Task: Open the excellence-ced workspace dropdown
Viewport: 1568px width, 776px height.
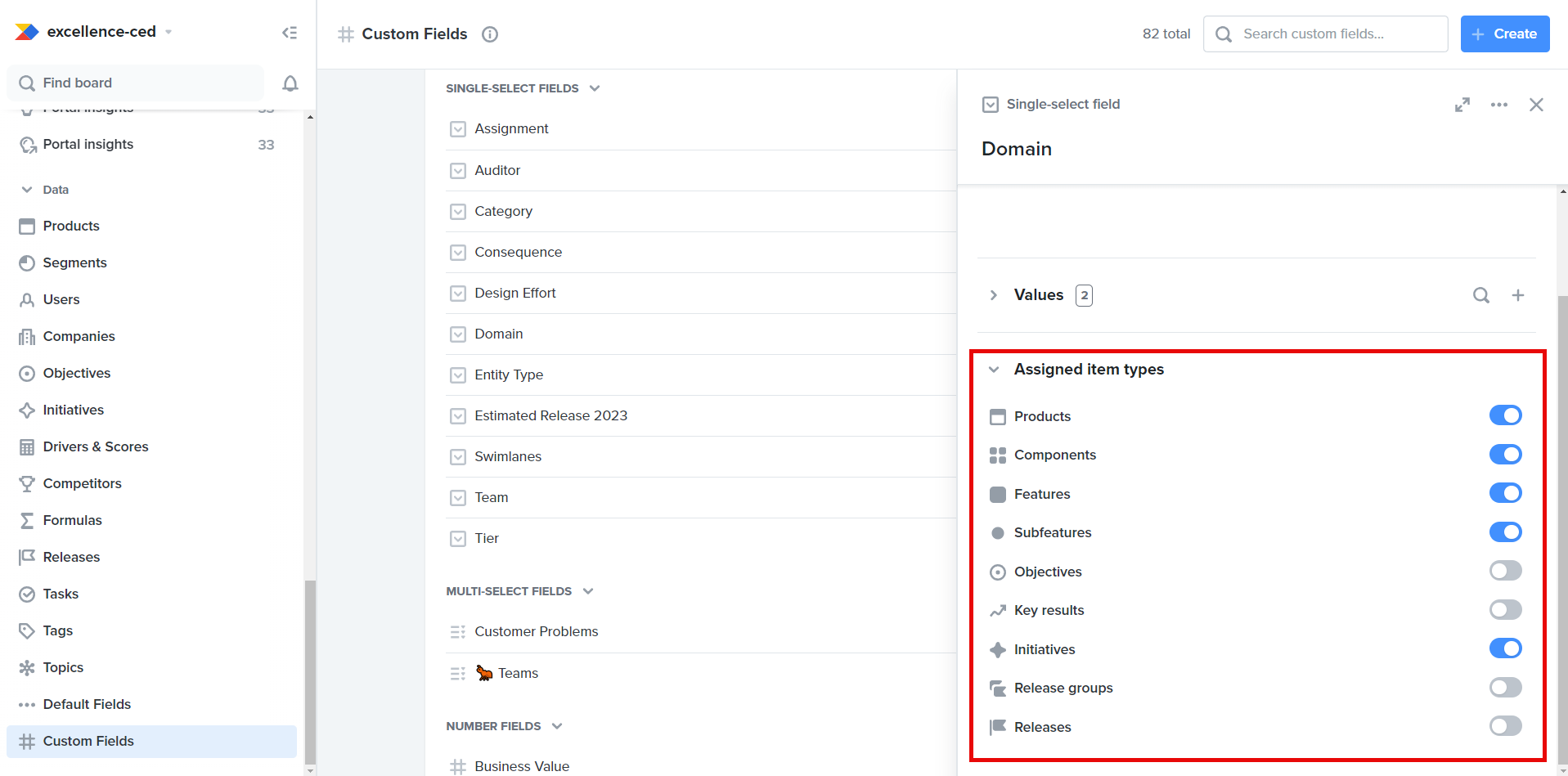Action: (168, 32)
